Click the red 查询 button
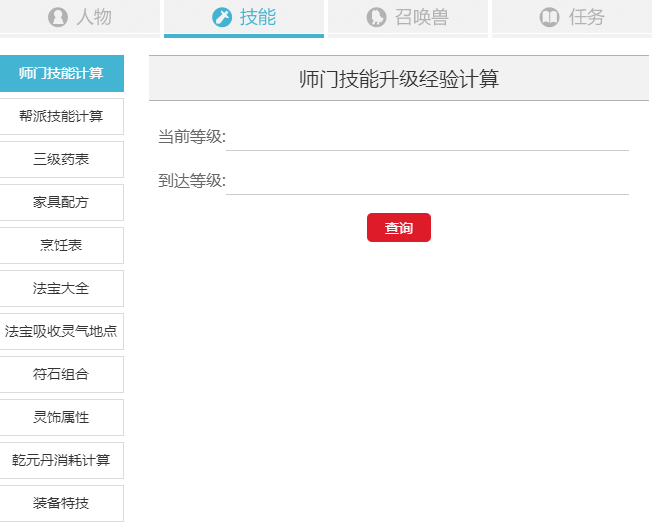Screen dimensions: 653x527 tap(399, 227)
